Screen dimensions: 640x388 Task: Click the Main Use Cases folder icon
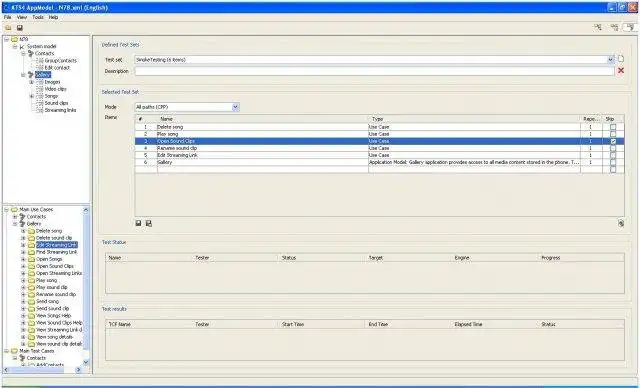point(14,210)
